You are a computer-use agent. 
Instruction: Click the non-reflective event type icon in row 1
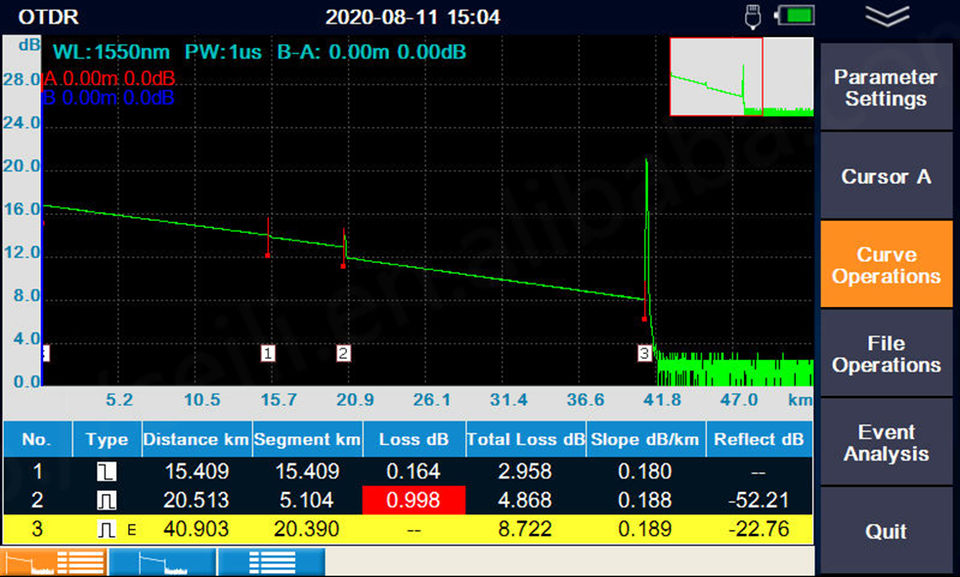[107, 472]
